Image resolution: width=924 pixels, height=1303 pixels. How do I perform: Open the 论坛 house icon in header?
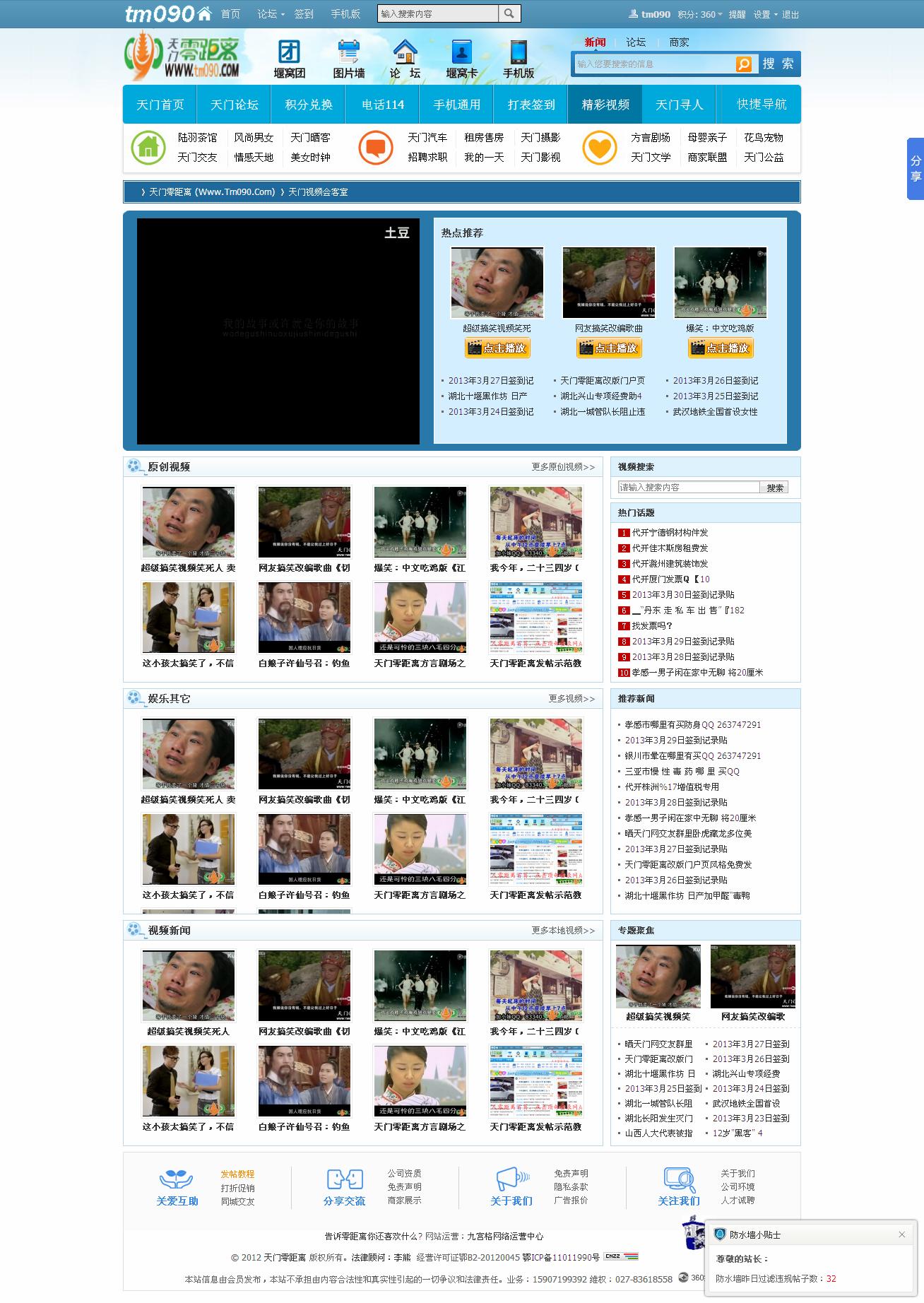tap(405, 52)
